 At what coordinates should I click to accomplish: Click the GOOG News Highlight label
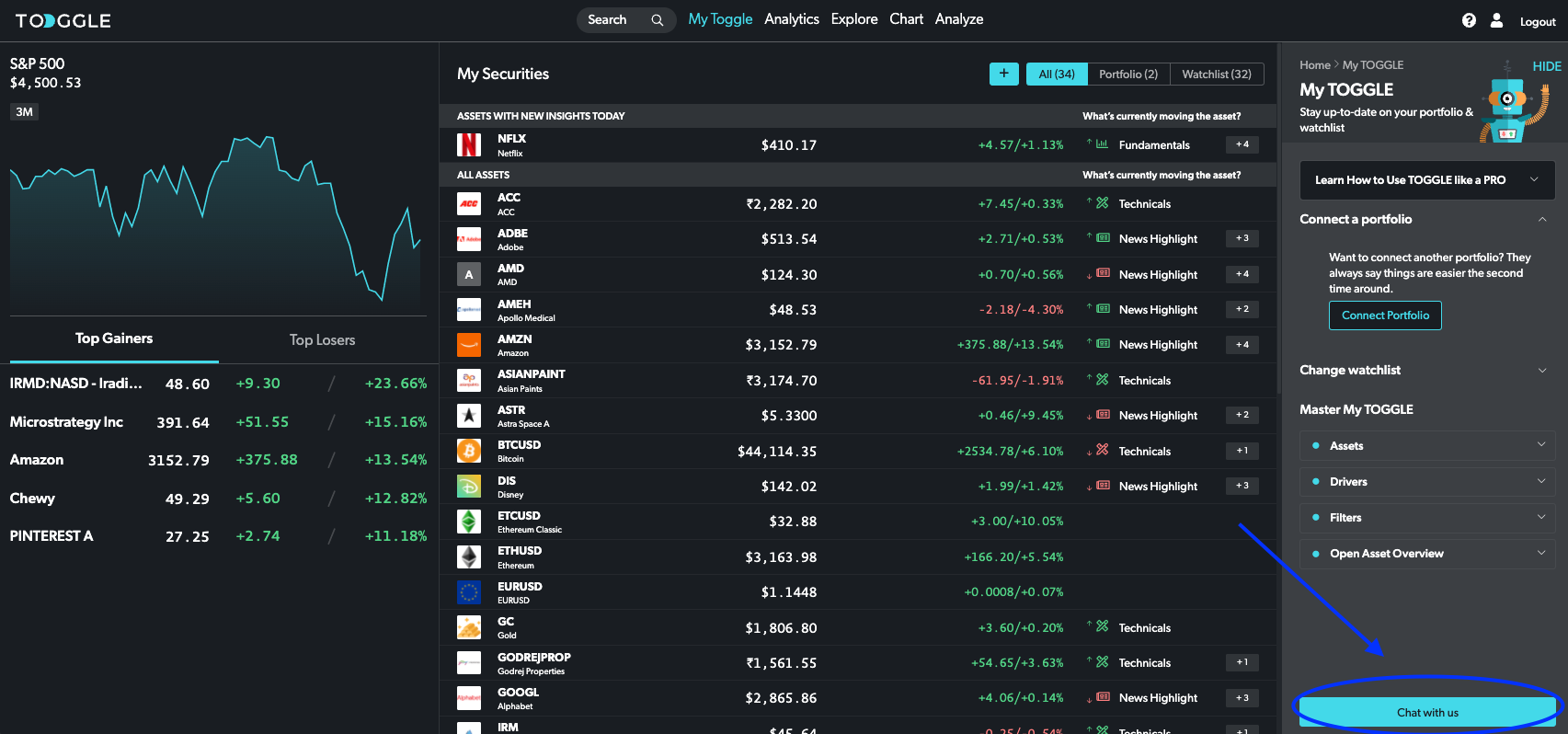(1158, 698)
